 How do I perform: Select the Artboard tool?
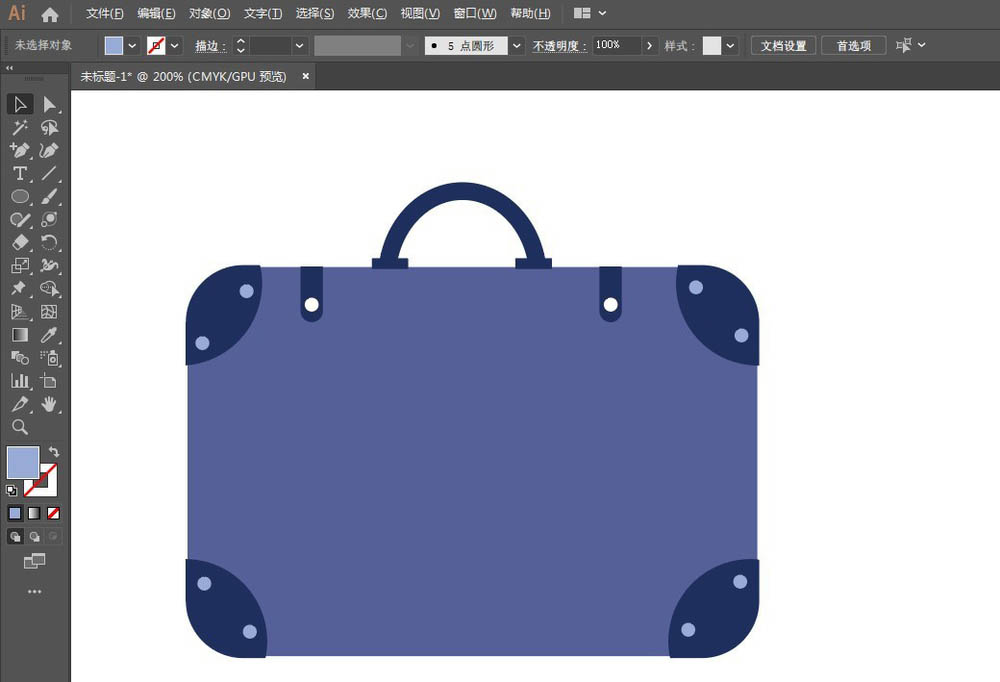[49, 381]
